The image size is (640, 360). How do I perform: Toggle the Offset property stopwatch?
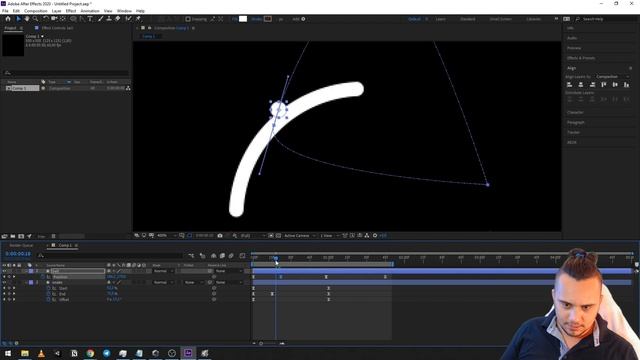point(49,300)
